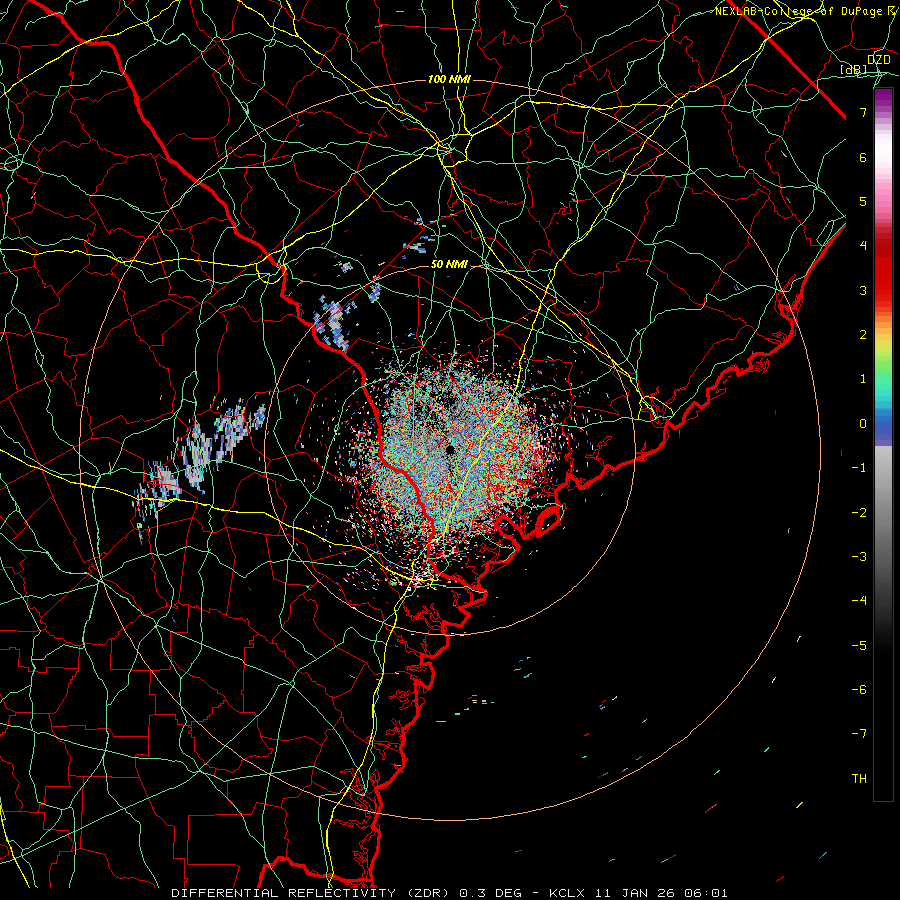This screenshot has height=900, width=900.
Task: Click the "DZD" legend title
Action: pos(878,60)
